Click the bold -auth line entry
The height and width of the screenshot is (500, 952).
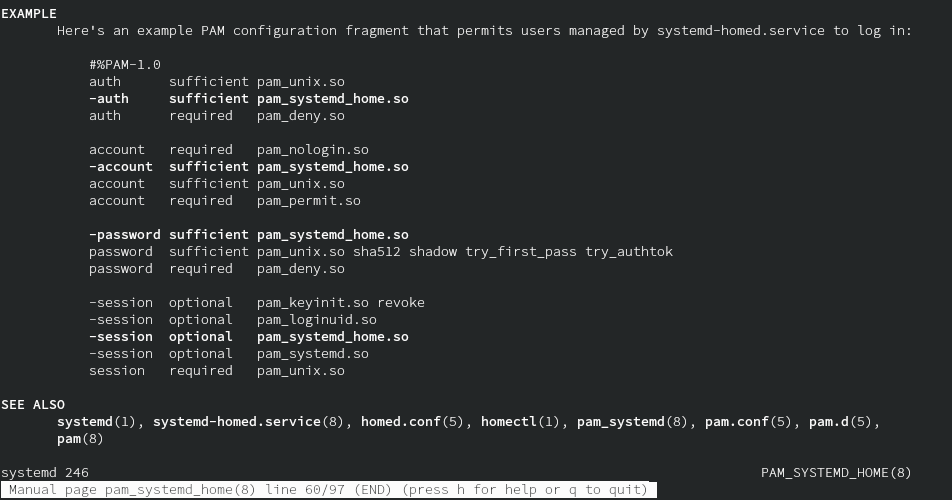point(248,99)
